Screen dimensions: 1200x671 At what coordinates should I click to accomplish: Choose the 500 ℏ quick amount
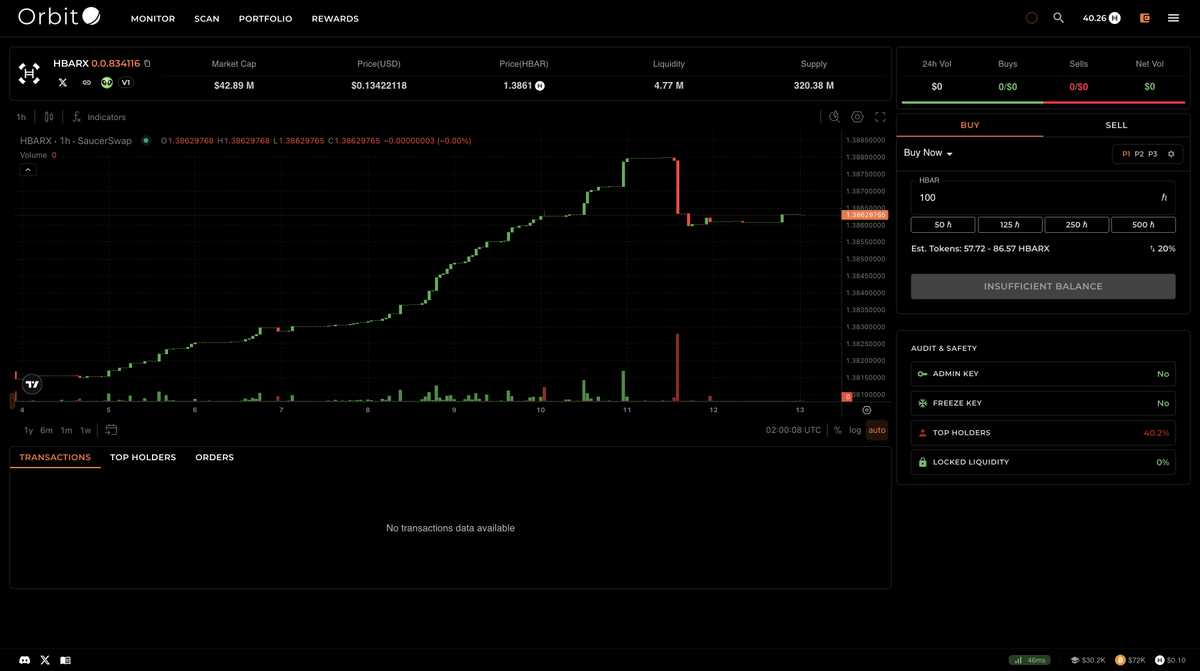pyautogui.click(x=1143, y=225)
